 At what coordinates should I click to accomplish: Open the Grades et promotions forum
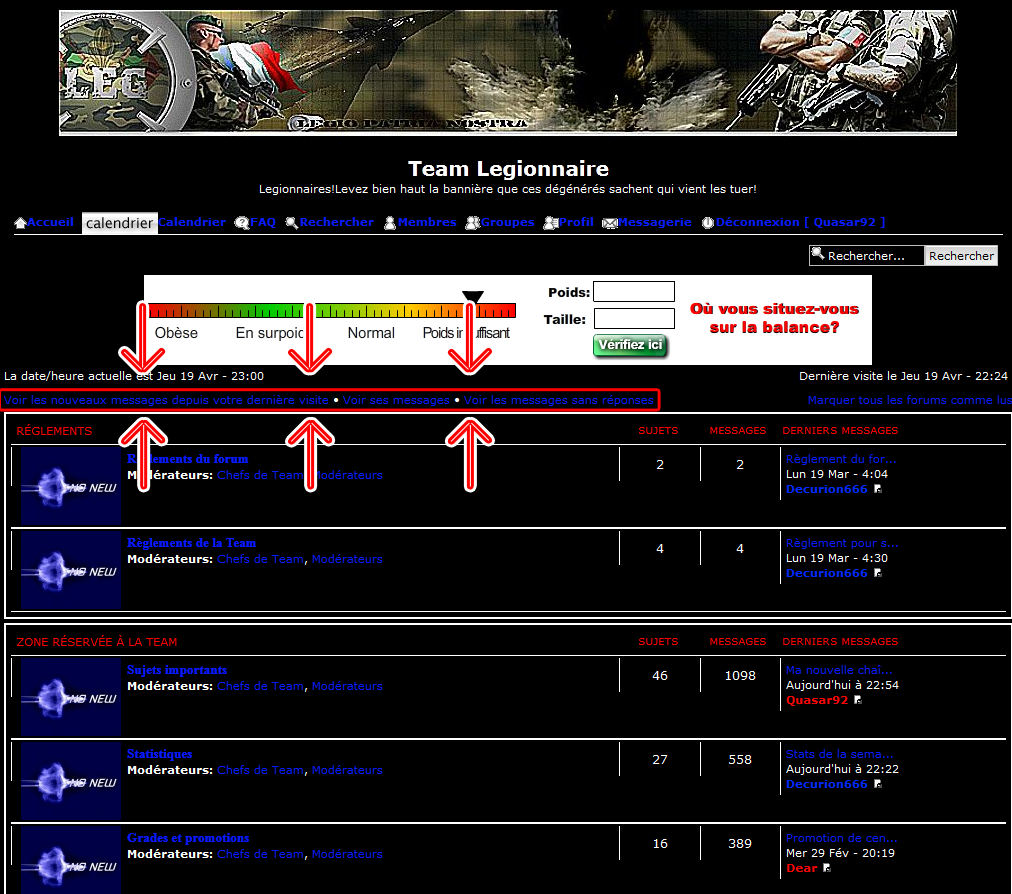(188, 838)
